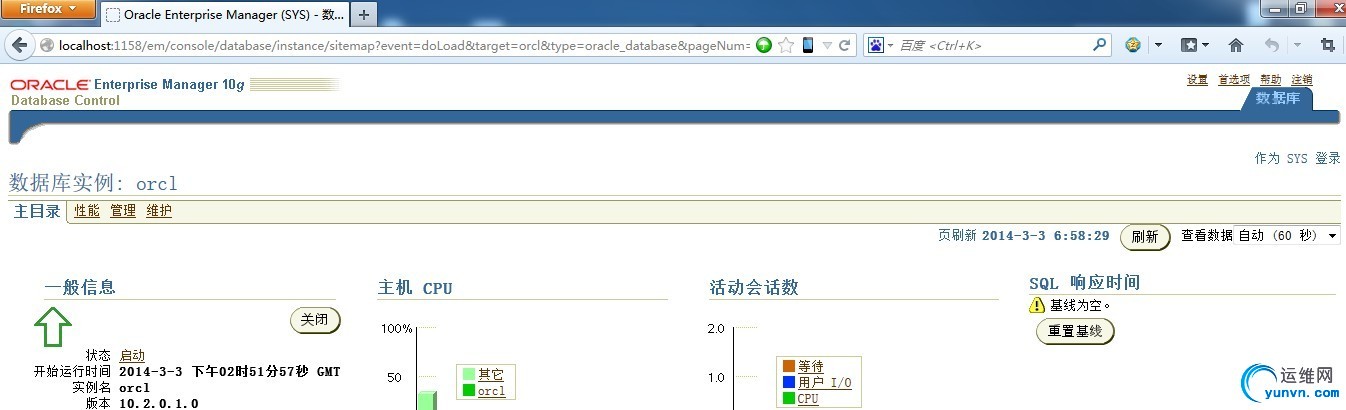Open the 维护 subtab
The height and width of the screenshot is (410, 1346).
pos(159,211)
